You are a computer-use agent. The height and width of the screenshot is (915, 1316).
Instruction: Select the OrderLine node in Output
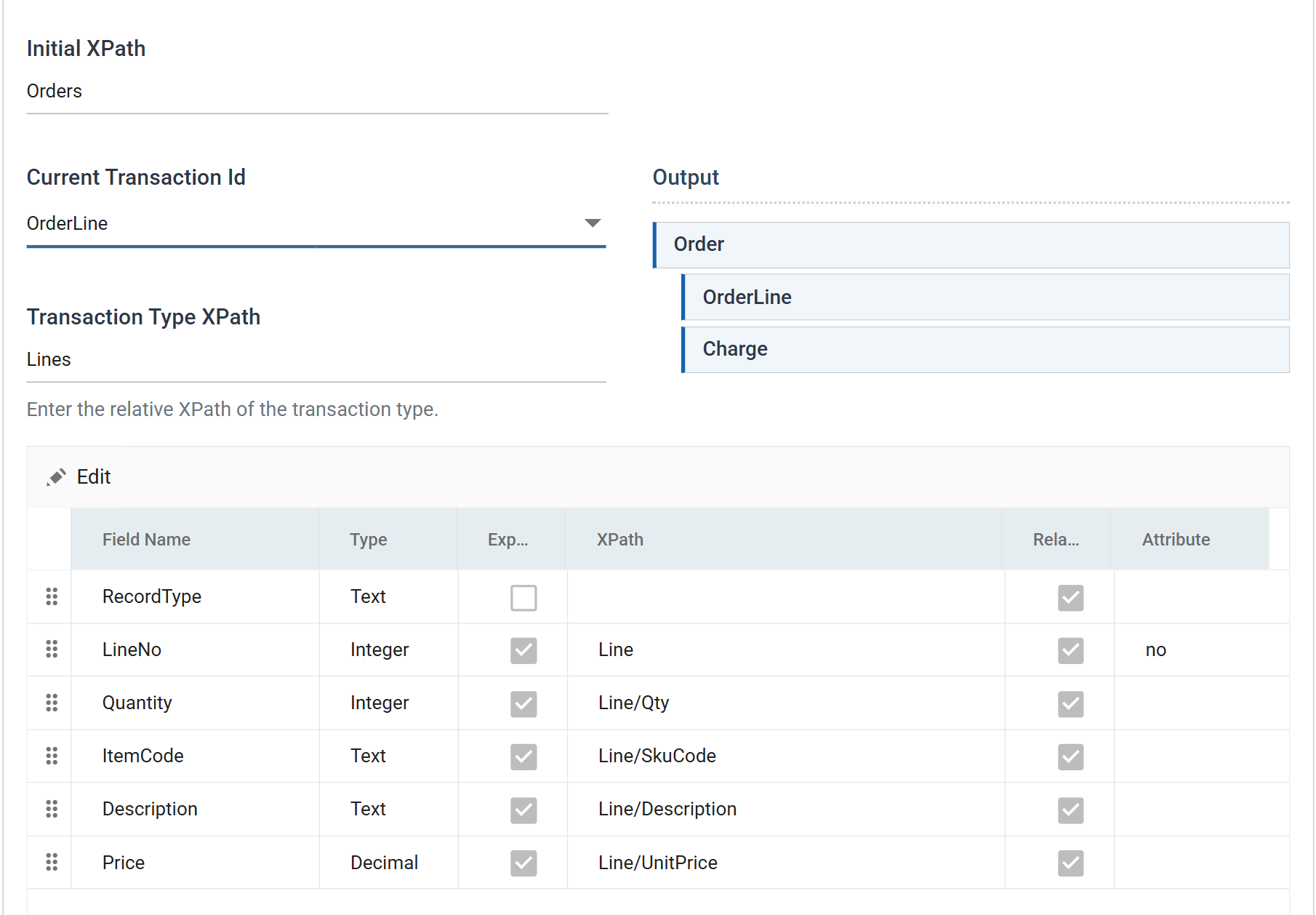click(986, 297)
